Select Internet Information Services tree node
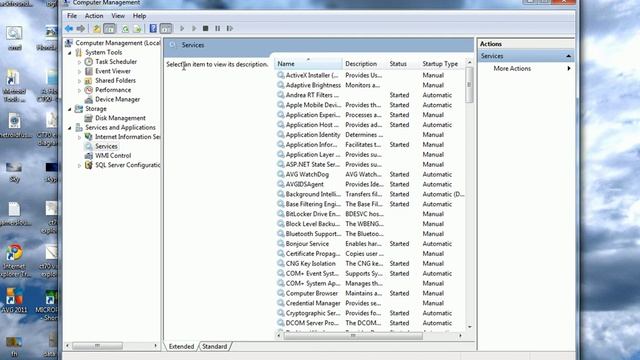Image resolution: width=640 pixels, height=360 pixels. (x=127, y=137)
